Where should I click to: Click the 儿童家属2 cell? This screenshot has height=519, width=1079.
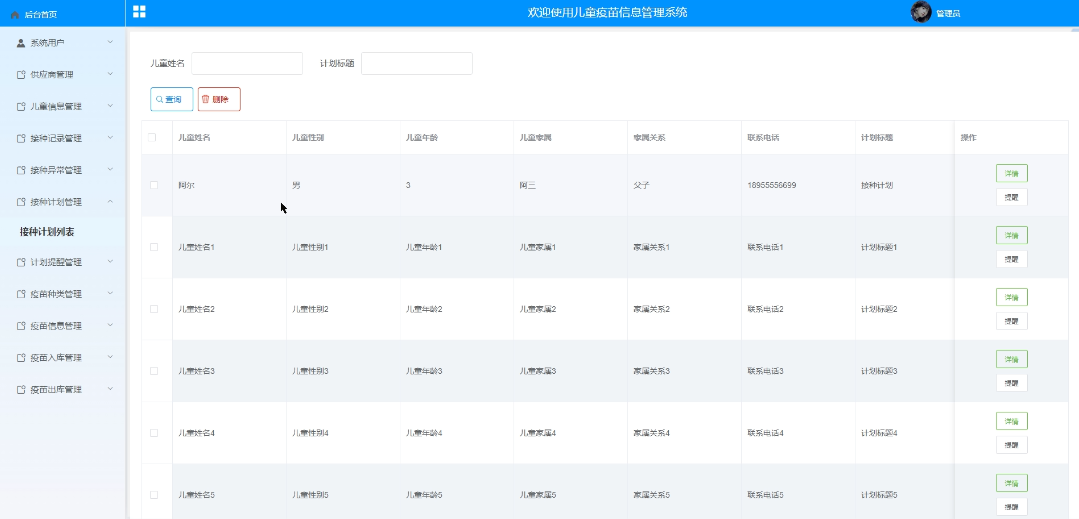coord(538,309)
